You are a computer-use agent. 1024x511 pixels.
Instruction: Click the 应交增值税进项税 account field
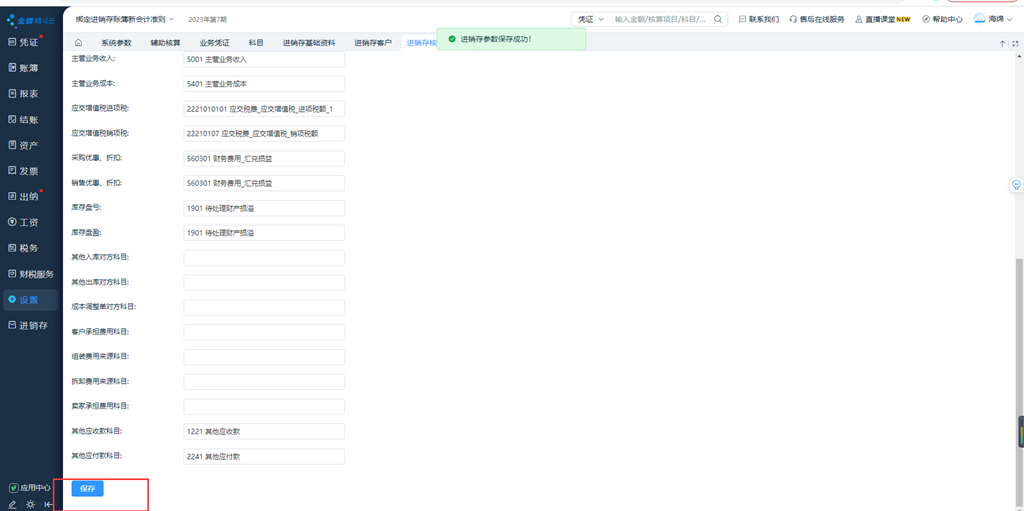point(264,109)
